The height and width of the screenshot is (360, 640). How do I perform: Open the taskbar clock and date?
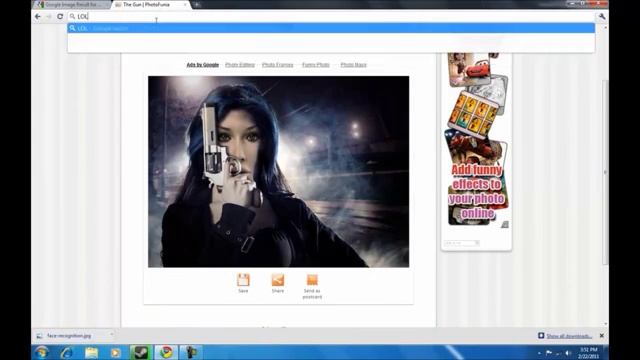tap(588, 353)
